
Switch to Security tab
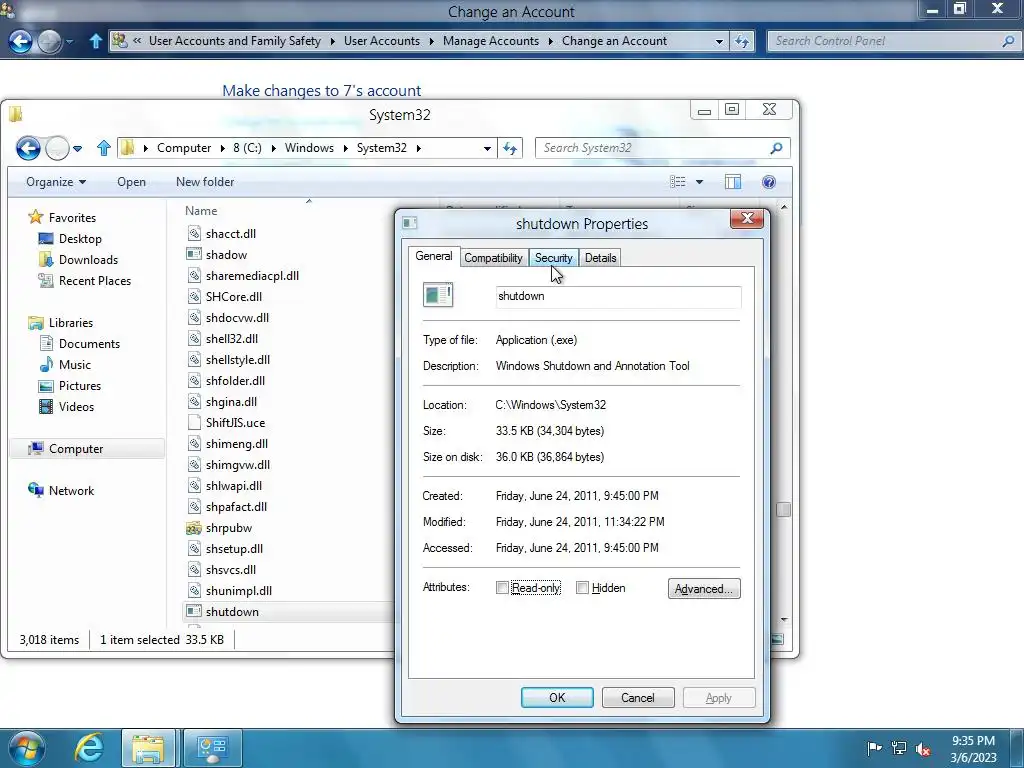[553, 258]
